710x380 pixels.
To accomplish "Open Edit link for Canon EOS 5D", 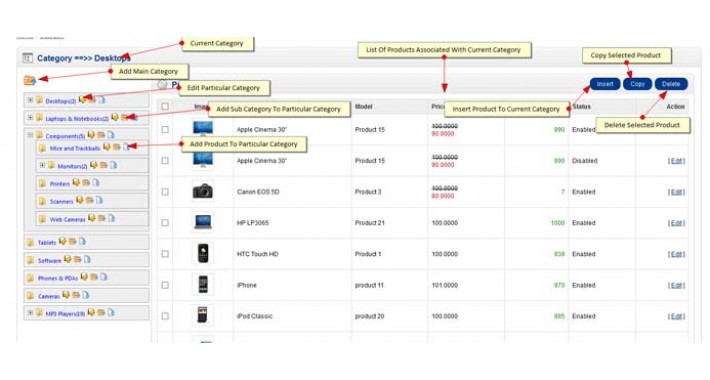I will coord(676,192).
